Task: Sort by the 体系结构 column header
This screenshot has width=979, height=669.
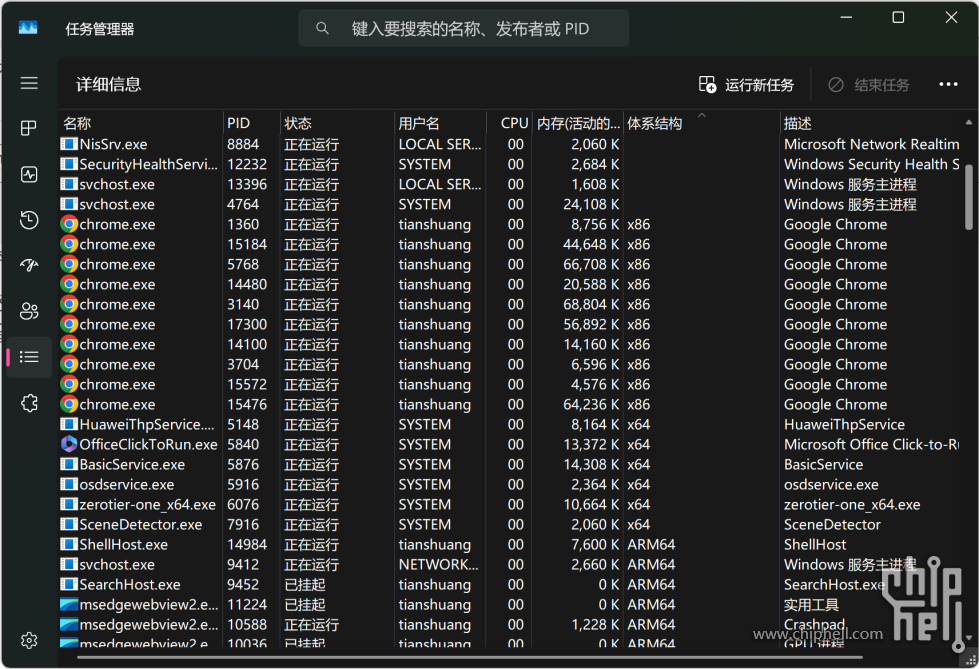Action: click(655, 124)
